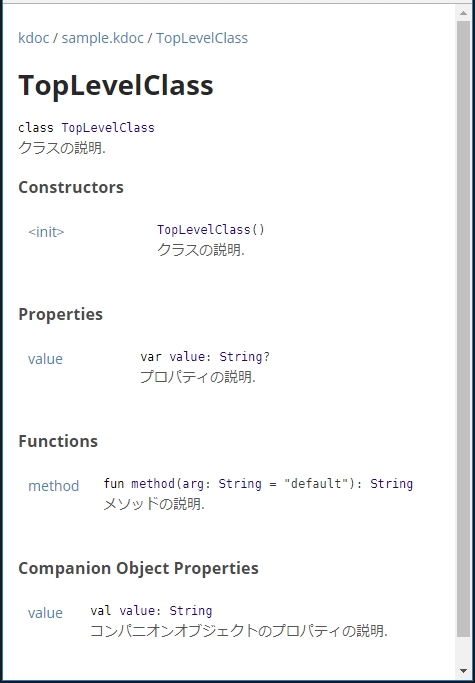Click TopLevelClass in the class signature line
475x683 pixels.
[x=108, y=128]
